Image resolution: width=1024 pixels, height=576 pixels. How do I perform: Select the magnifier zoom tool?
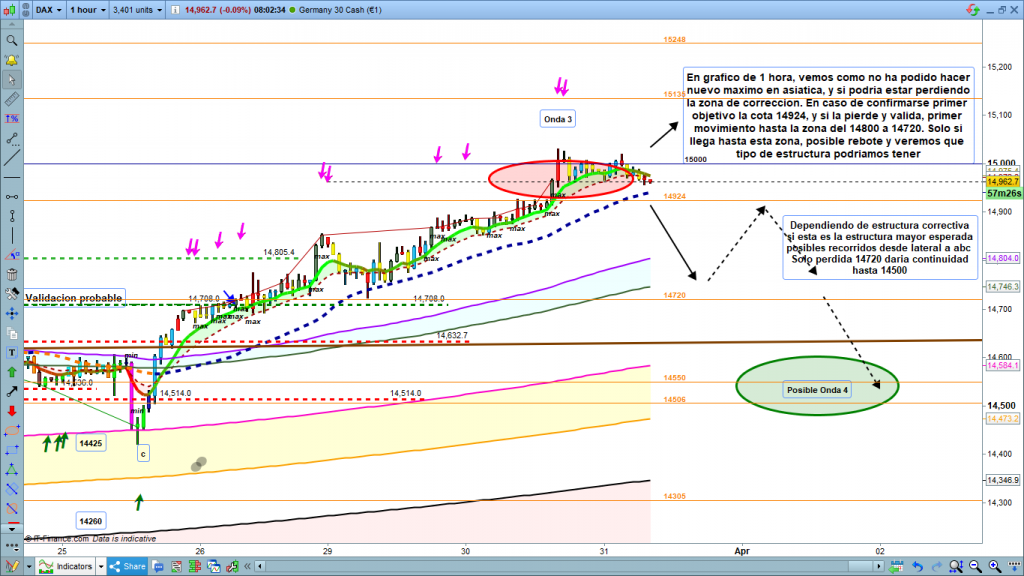pos(12,41)
